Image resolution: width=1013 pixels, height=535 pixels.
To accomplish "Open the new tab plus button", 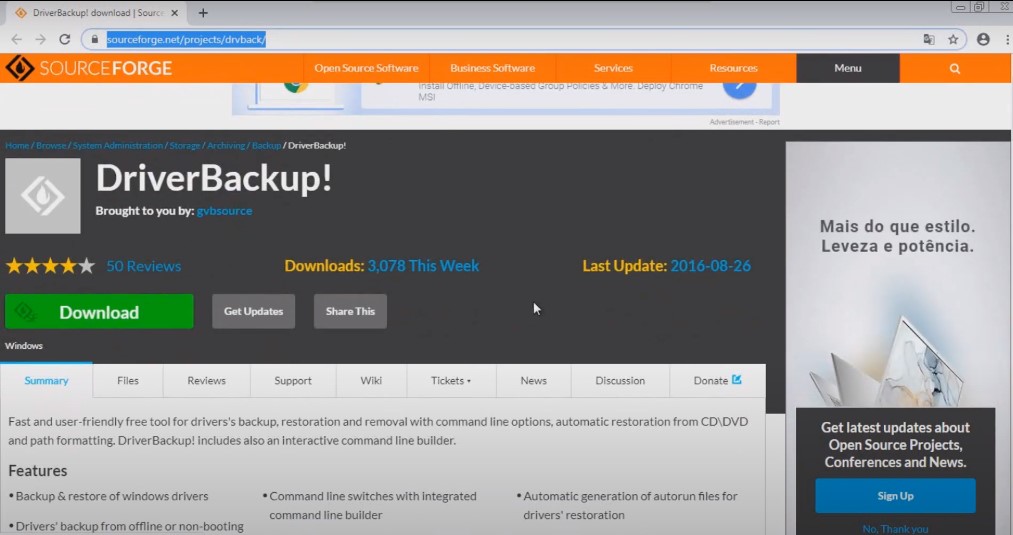I will pyautogui.click(x=203, y=13).
